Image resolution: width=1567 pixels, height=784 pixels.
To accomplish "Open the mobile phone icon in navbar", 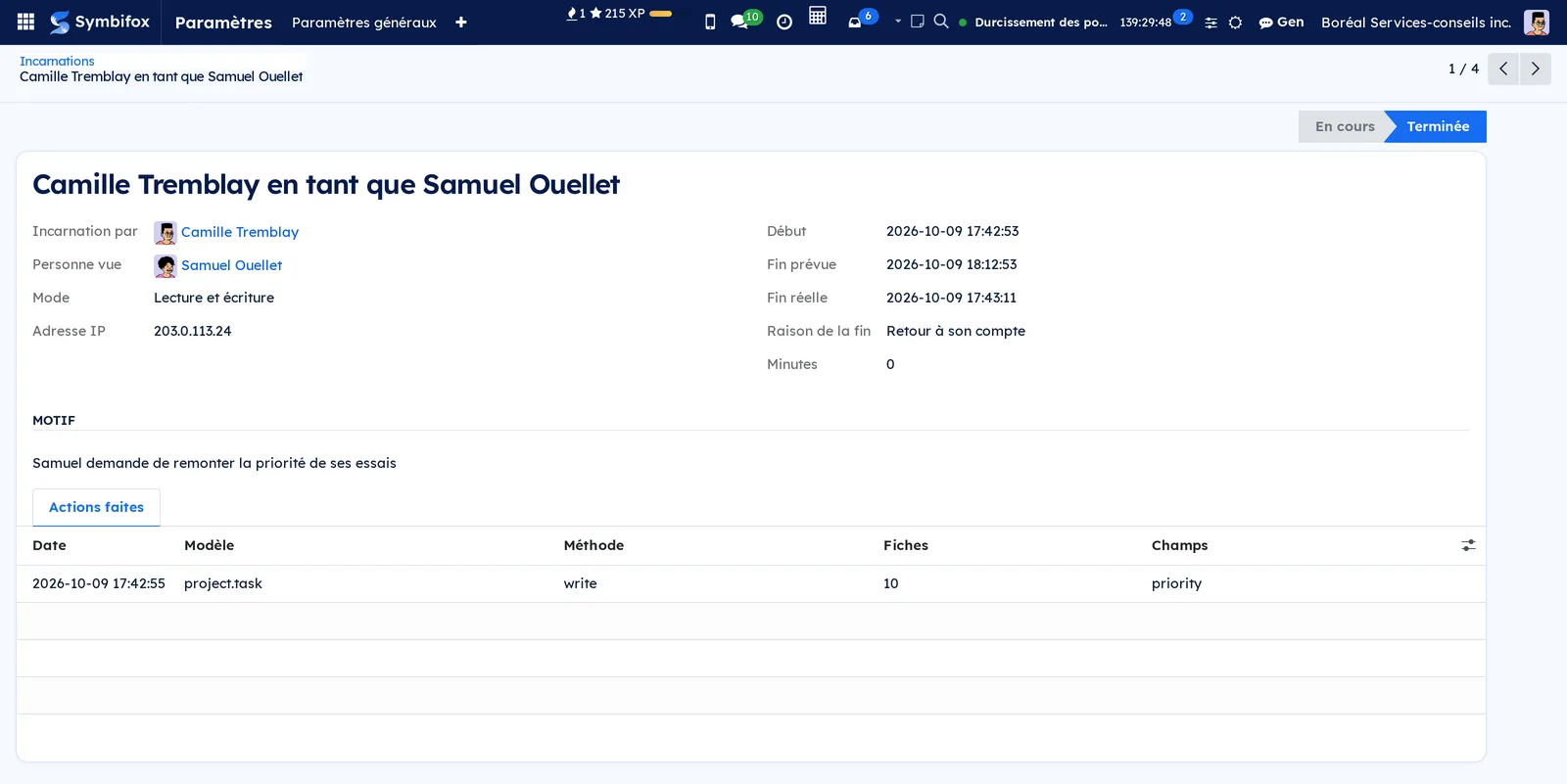I will pos(710,22).
